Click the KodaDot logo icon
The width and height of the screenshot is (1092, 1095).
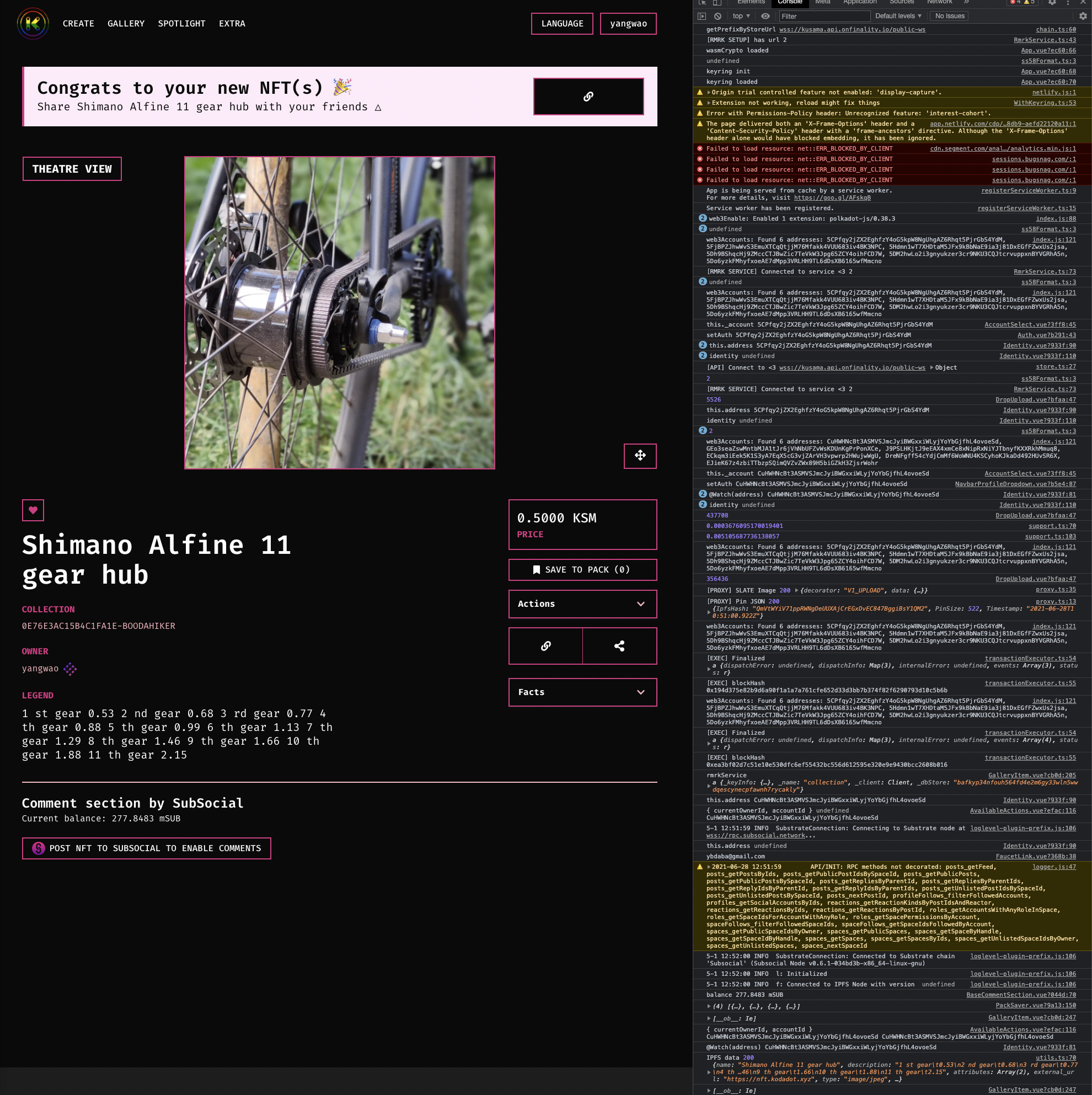[33, 23]
